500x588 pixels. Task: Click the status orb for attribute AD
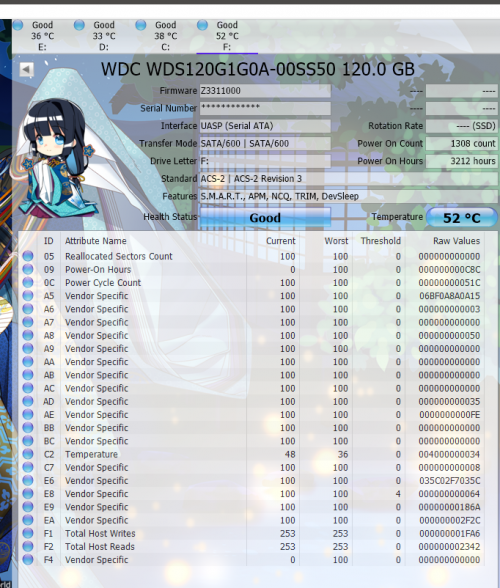pyautogui.click(x=28, y=401)
